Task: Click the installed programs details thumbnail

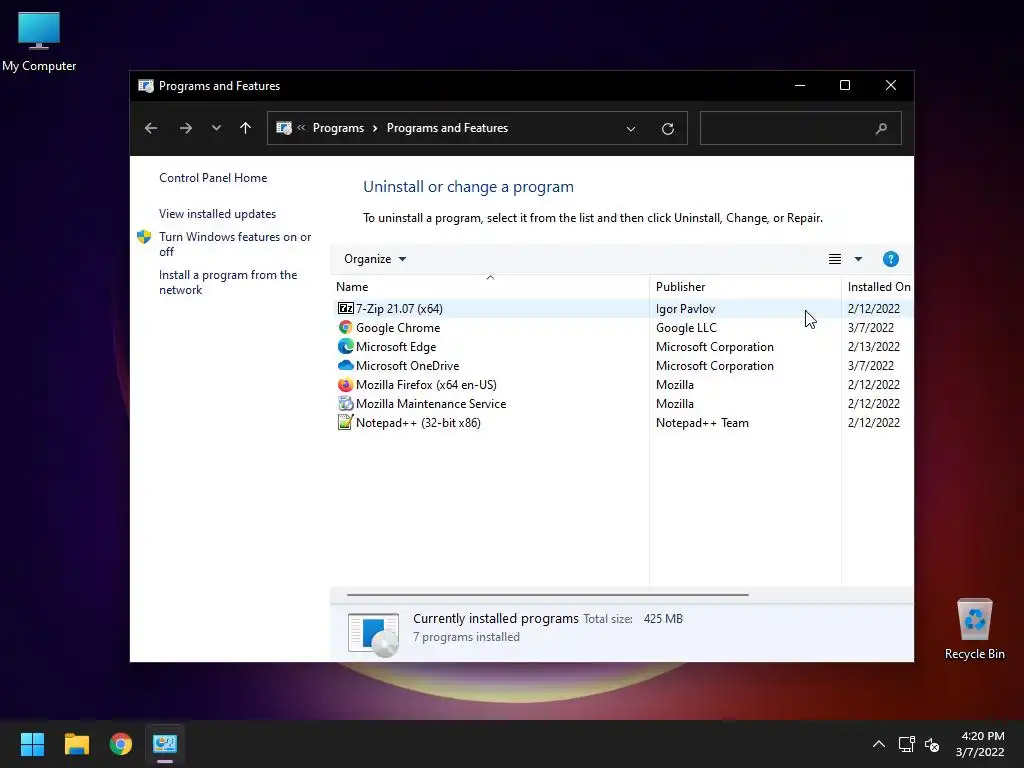Action: coord(373,633)
